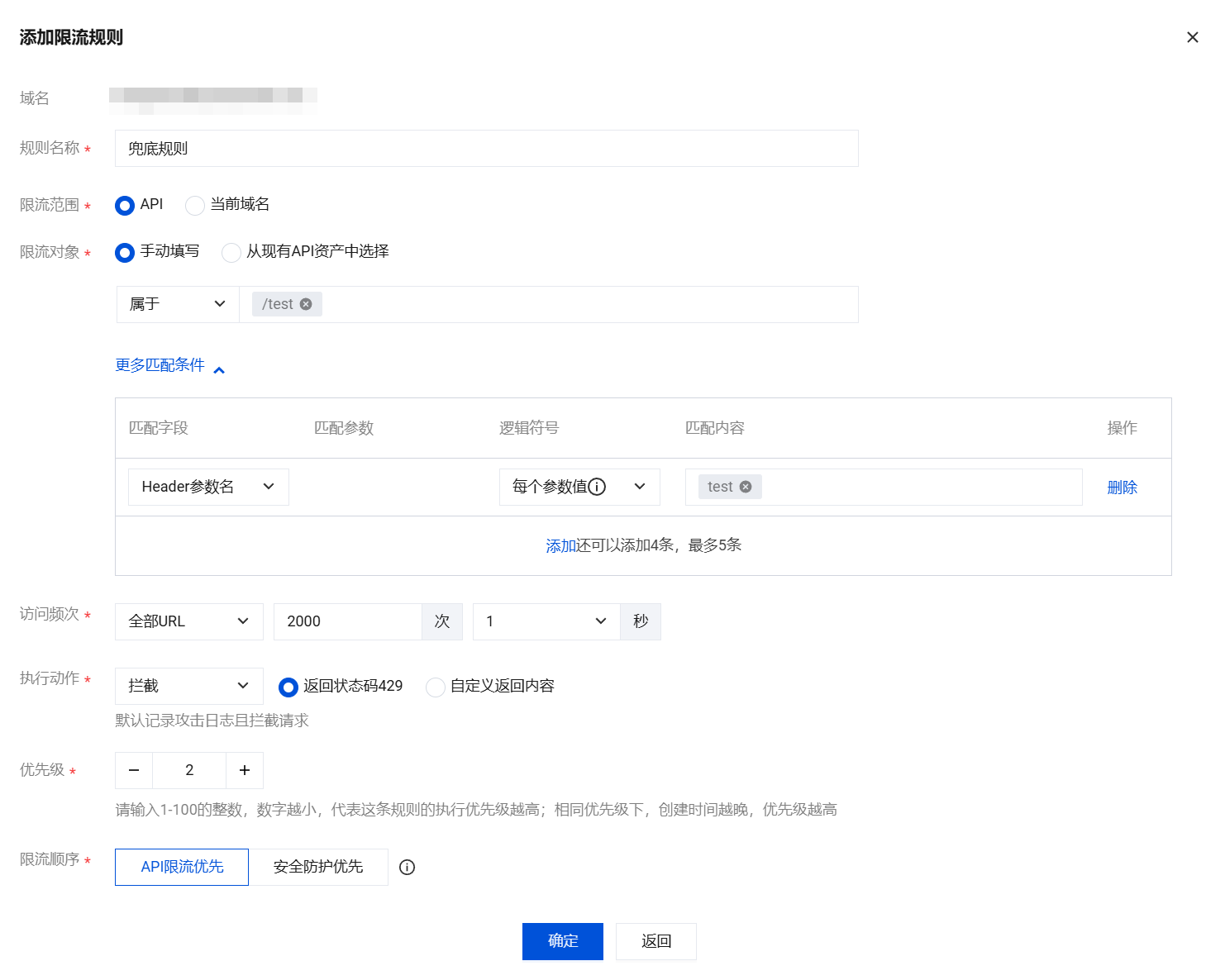Click info icon beside 每个参数值
The image size is (1225, 980).
pos(597,487)
